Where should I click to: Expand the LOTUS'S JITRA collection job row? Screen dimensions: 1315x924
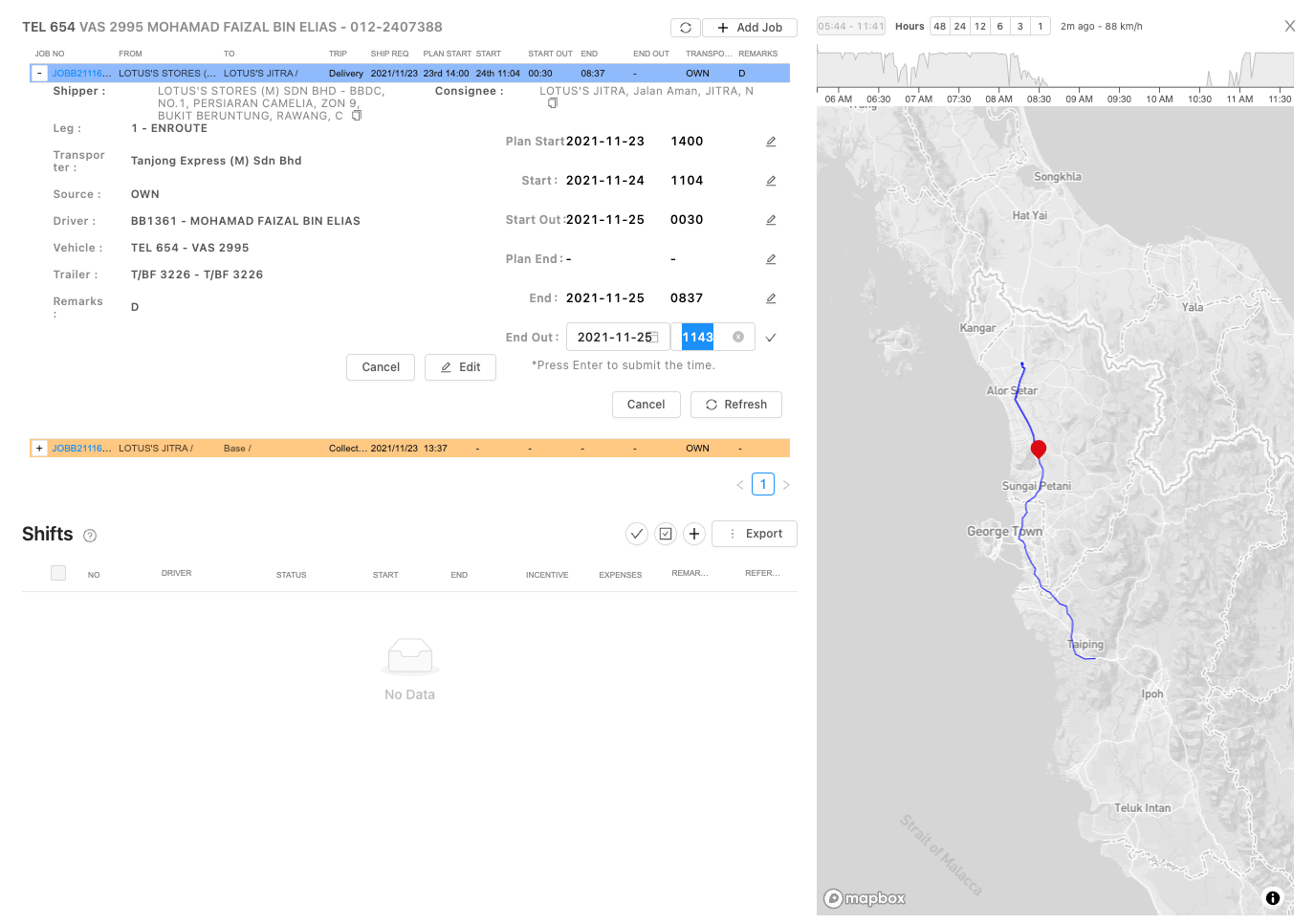39,448
